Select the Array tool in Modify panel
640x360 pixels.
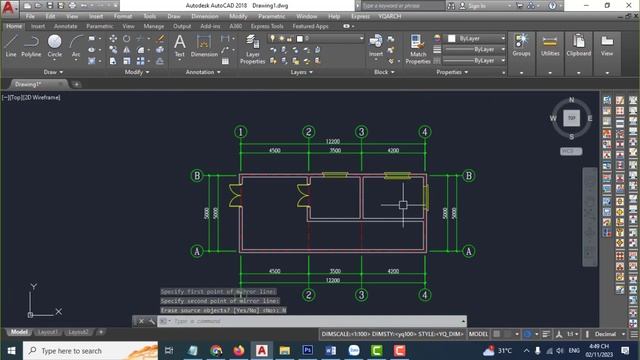tap(140, 61)
